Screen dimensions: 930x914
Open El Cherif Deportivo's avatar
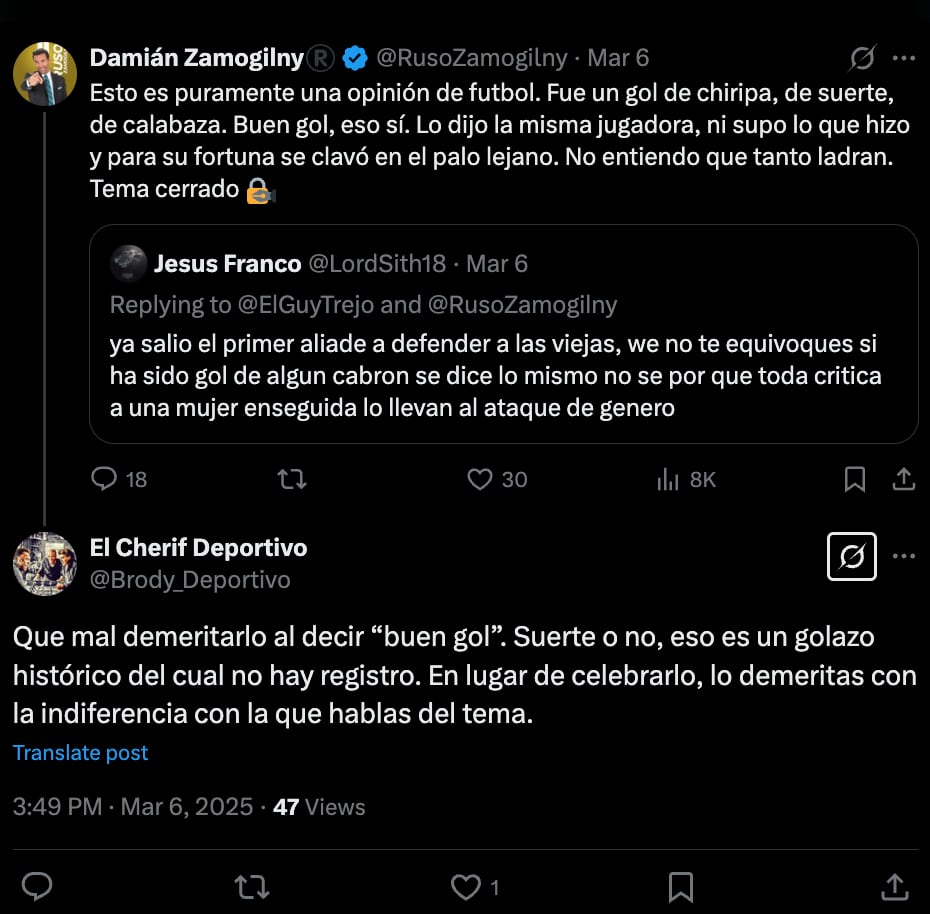tap(45, 564)
